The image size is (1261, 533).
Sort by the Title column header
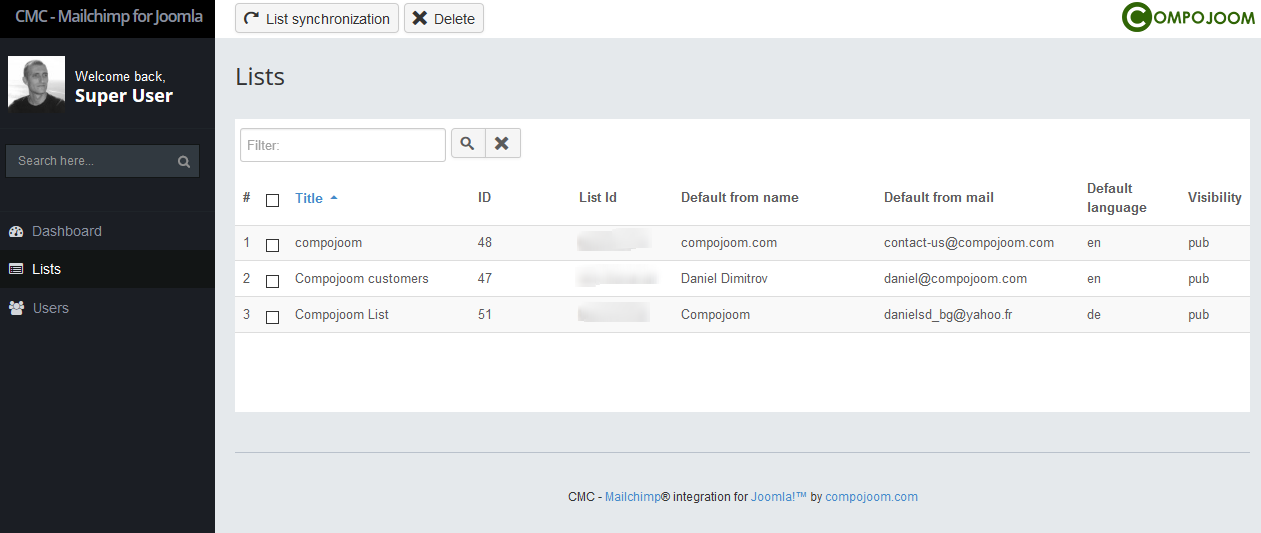(309, 198)
